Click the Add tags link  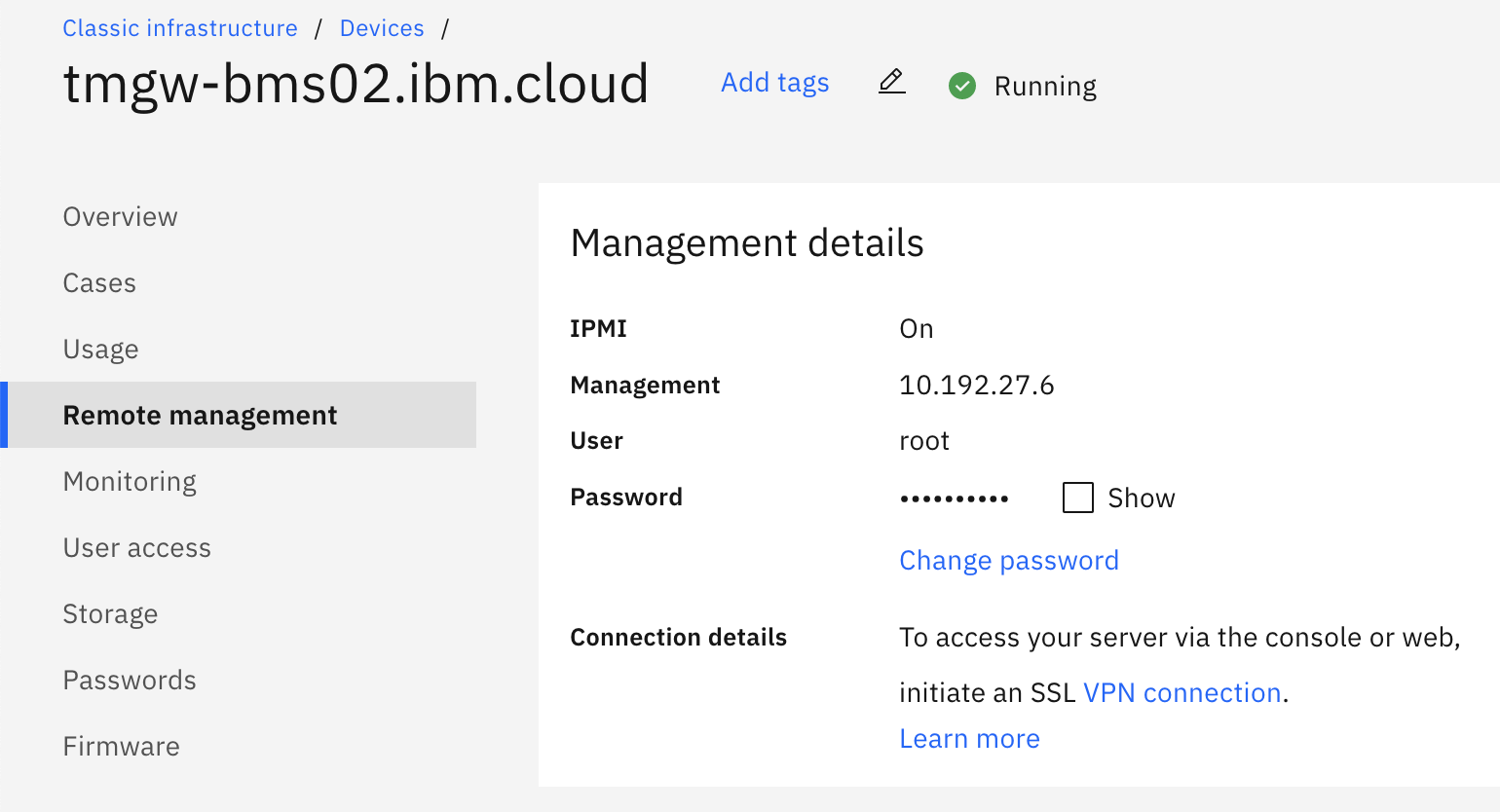pyautogui.click(x=774, y=83)
